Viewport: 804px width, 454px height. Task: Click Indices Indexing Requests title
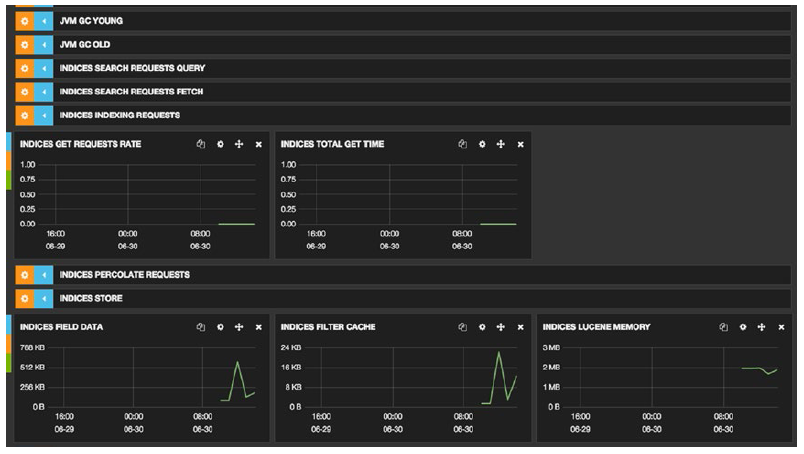coord(119,115)
